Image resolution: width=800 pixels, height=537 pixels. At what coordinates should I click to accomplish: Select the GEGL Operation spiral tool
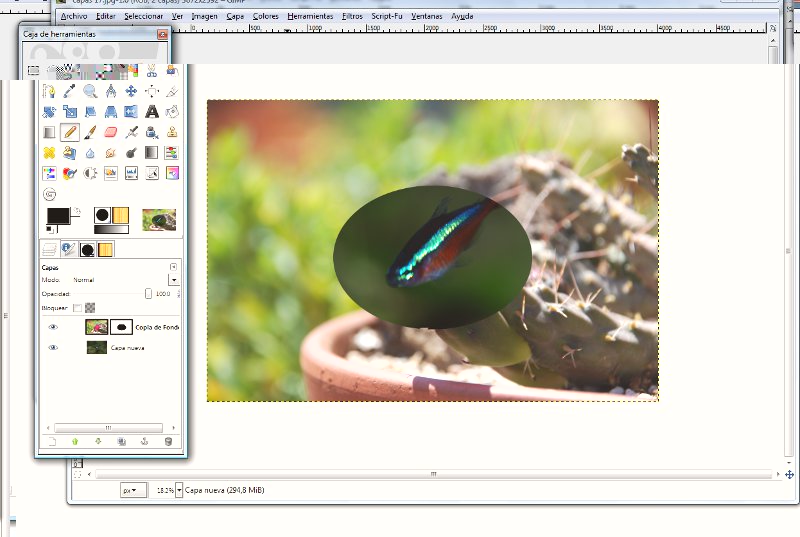point(49,194)
